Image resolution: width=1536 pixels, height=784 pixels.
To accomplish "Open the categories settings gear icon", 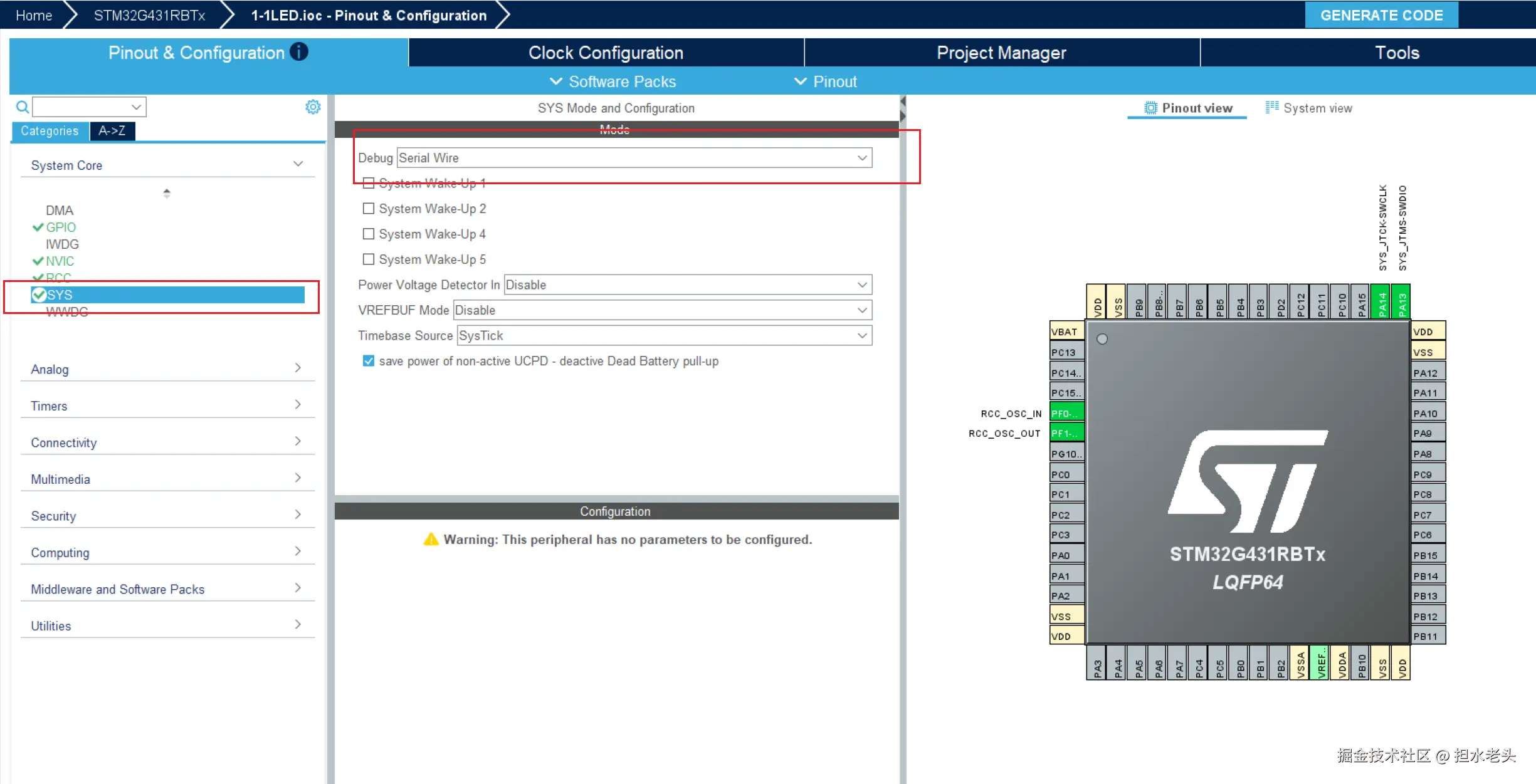I will pos(313,107).
